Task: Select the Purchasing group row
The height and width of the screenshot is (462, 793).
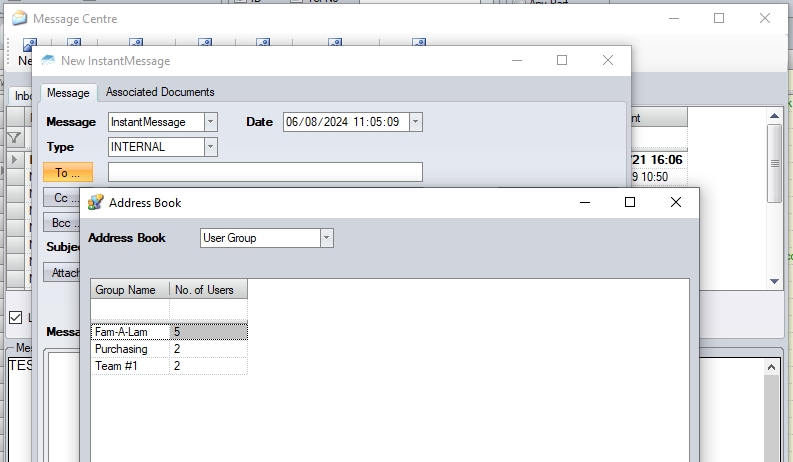Action: [169, 349]
